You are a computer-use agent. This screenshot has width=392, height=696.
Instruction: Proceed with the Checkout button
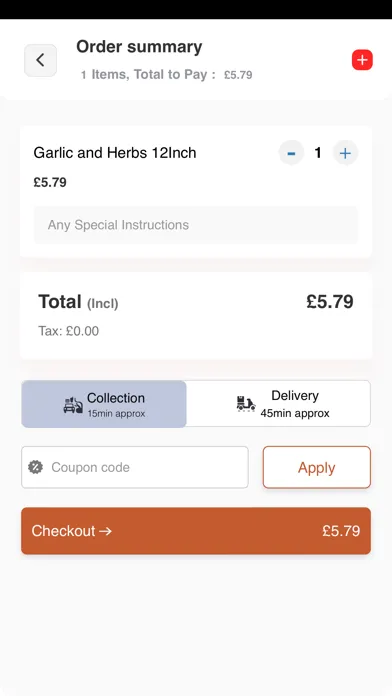196,531
